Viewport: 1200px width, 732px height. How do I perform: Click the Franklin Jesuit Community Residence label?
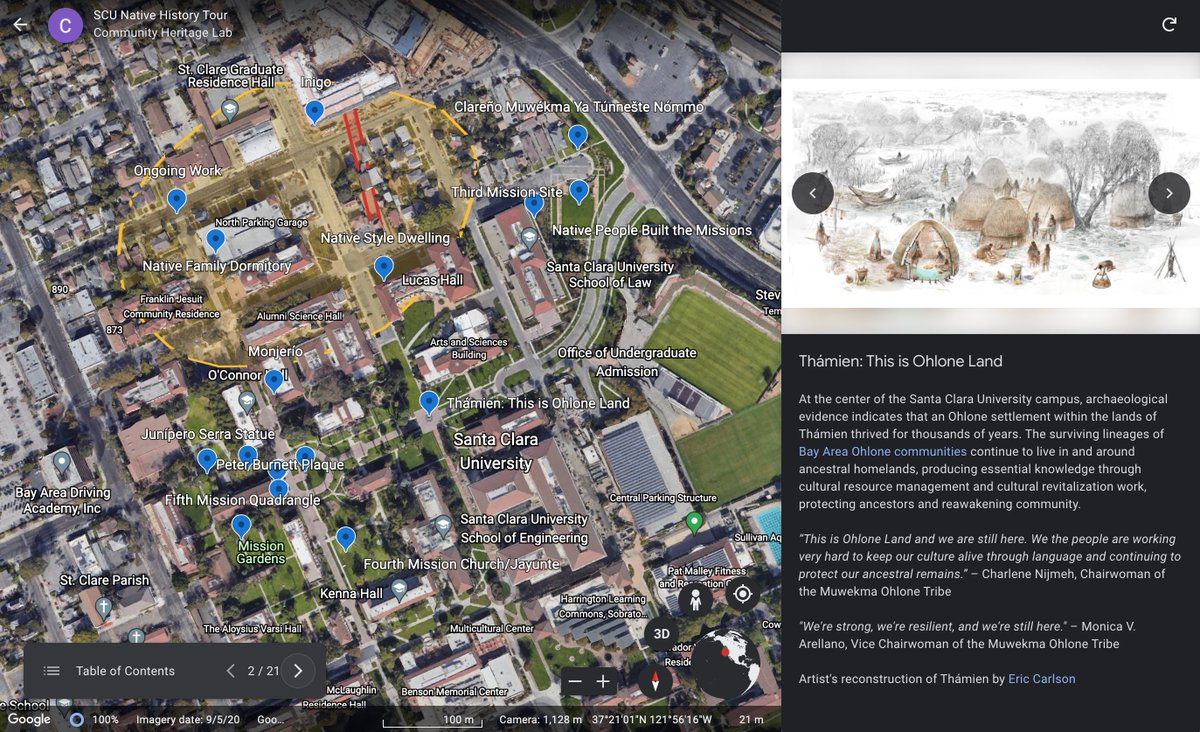click(x=171, y=306)
